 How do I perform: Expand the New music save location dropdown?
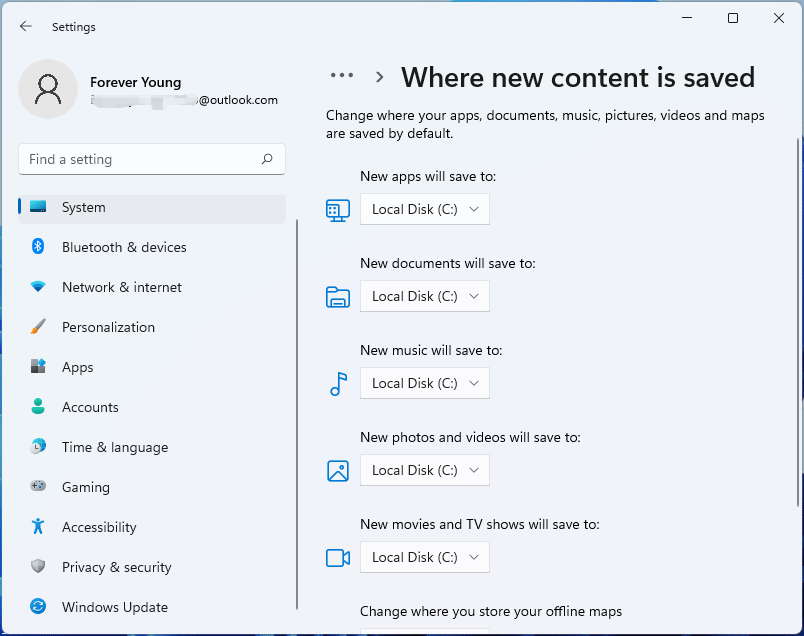tap(425, 383)
